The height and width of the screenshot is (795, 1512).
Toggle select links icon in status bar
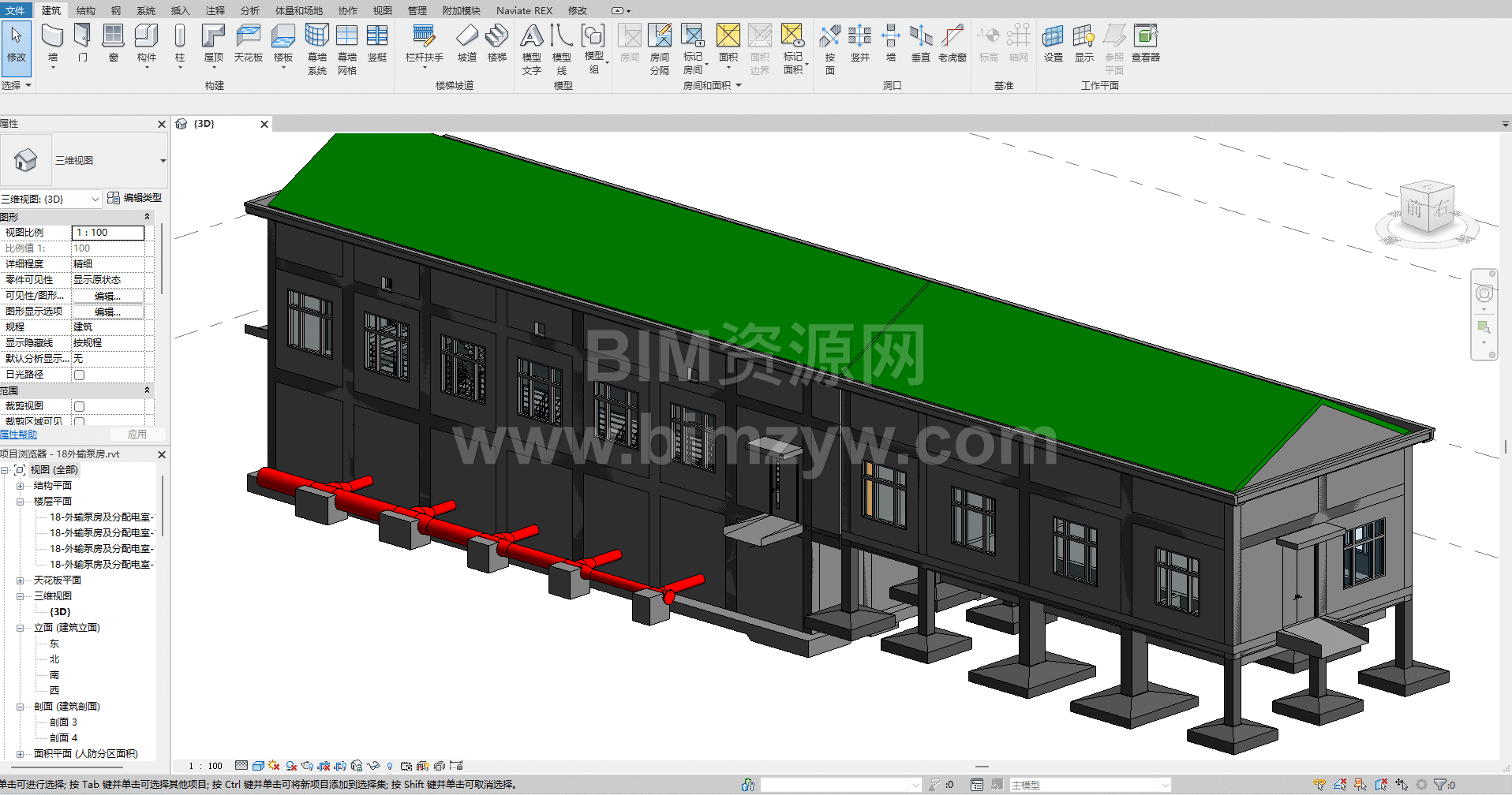pyautogui.click(x=1319, y=785)
